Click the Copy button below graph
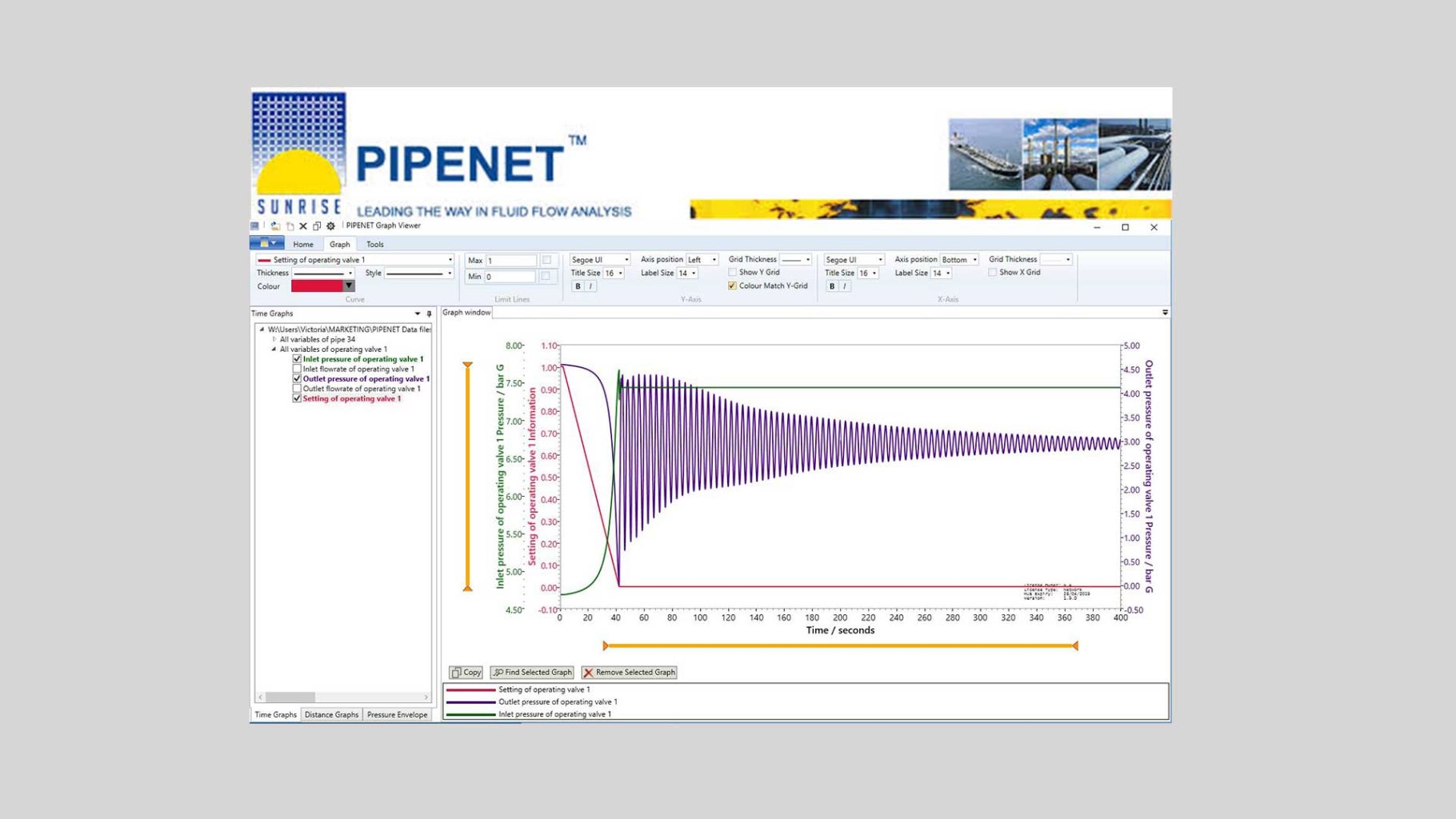 [x=466, y=673]
